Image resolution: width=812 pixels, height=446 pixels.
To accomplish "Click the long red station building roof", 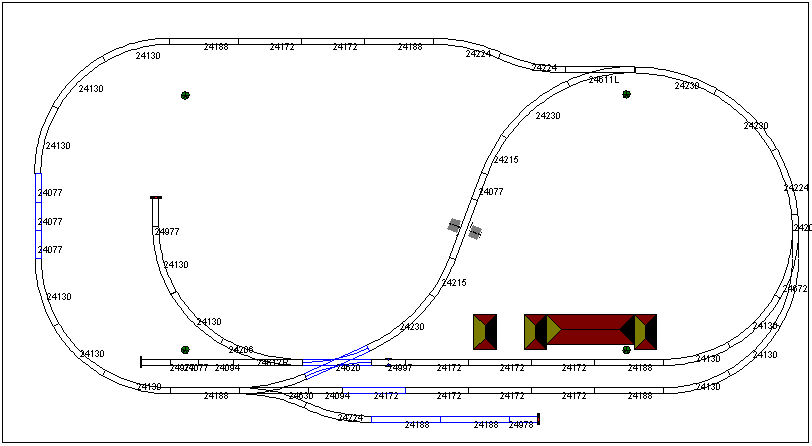I will (x=590, y=330).
